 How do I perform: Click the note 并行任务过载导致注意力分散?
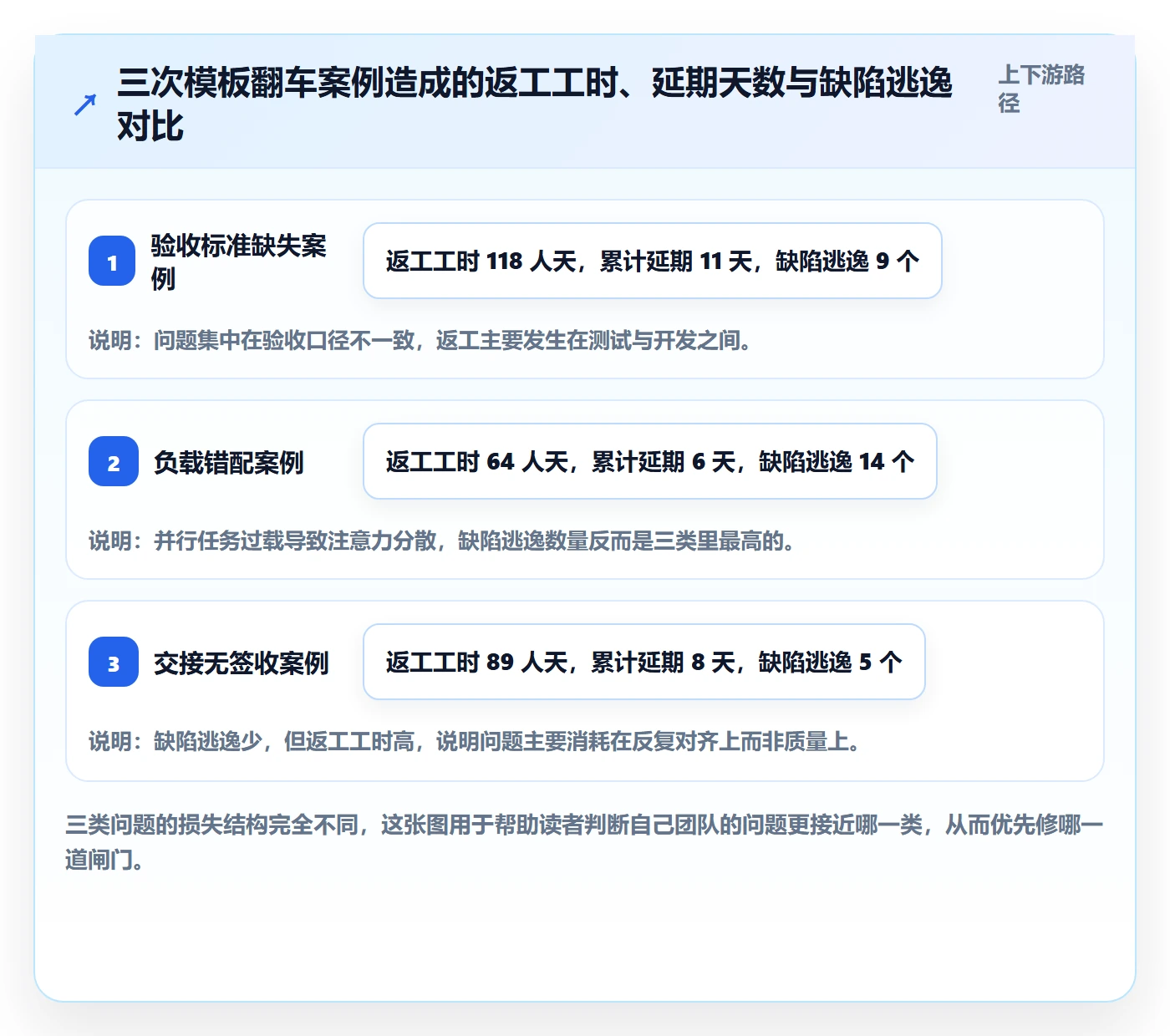pyautogui.click(x=442, y=541)
